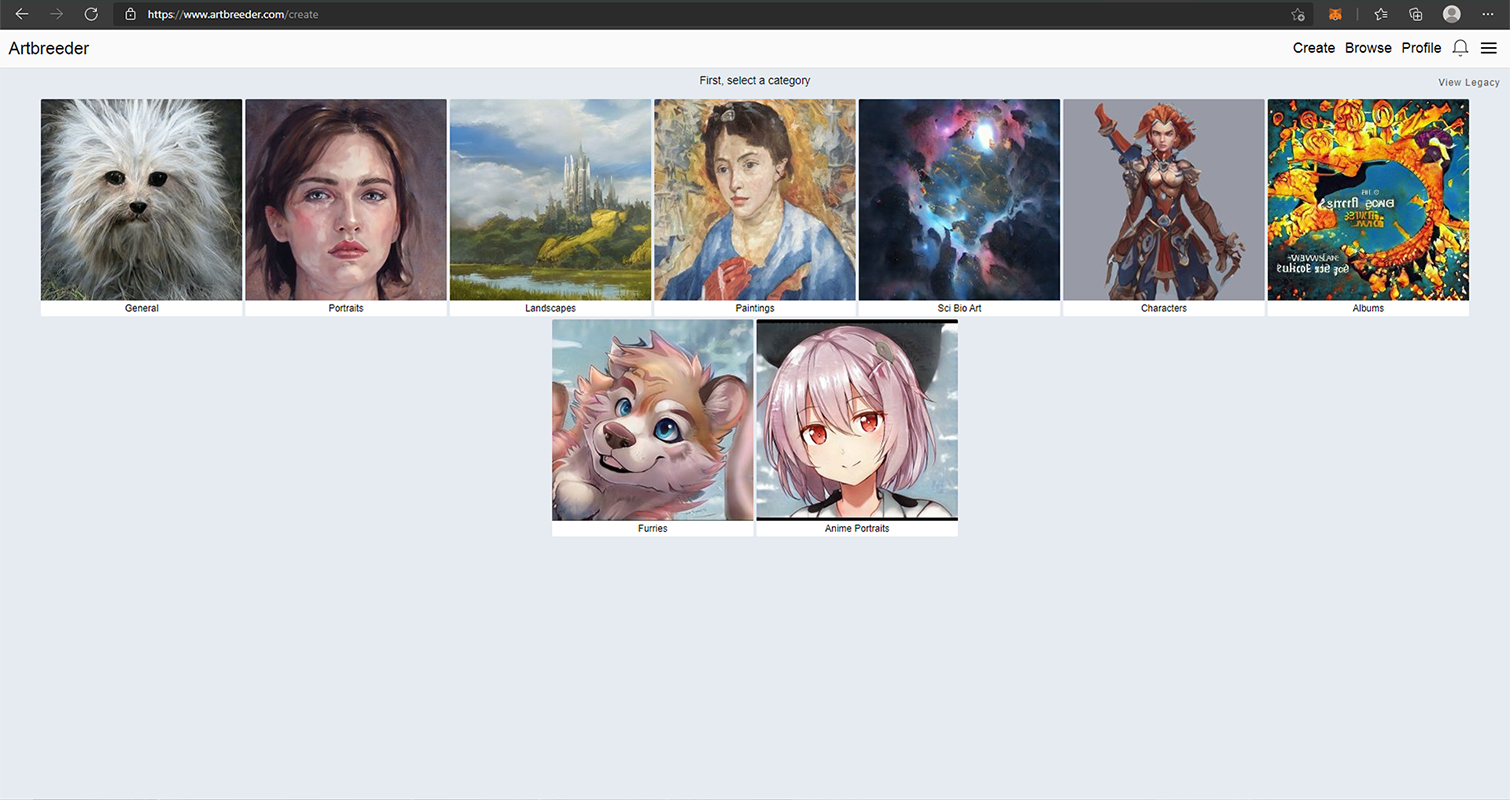Select the Portraits category

point(346,200)
